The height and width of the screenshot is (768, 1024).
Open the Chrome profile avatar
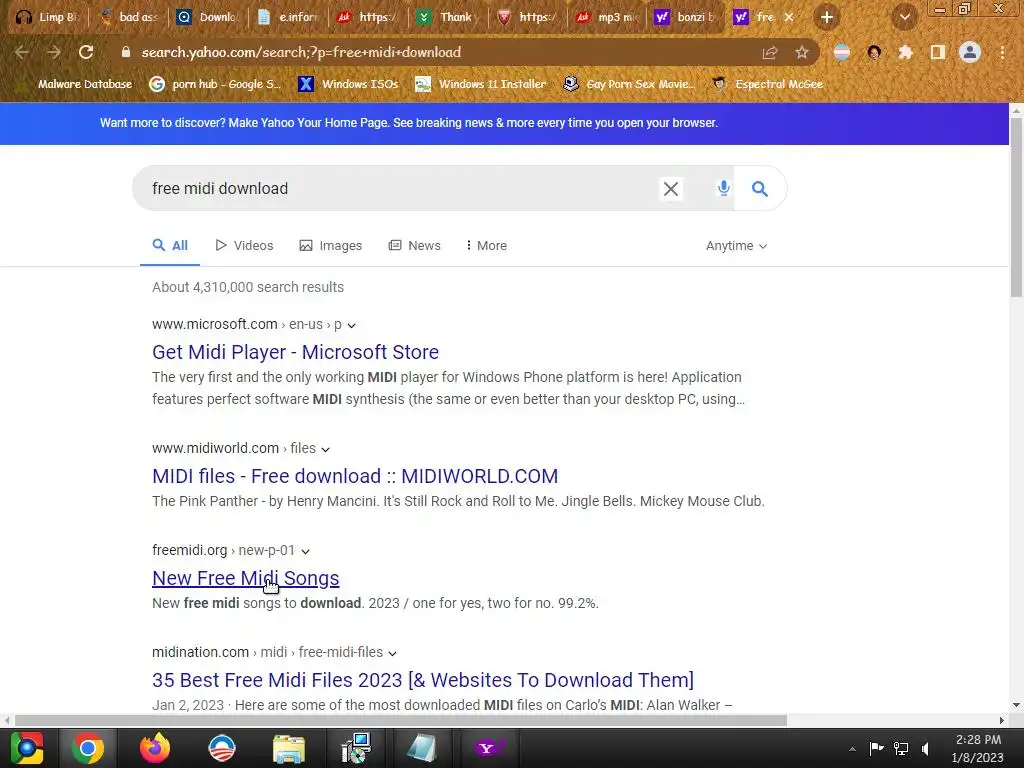click(970, 52)
